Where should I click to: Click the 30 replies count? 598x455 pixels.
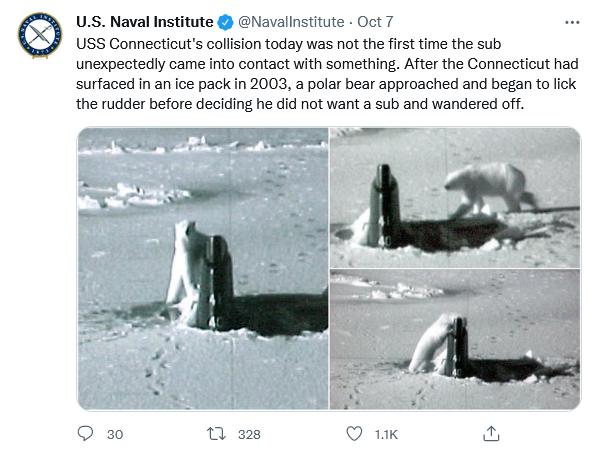coord(115,434)
